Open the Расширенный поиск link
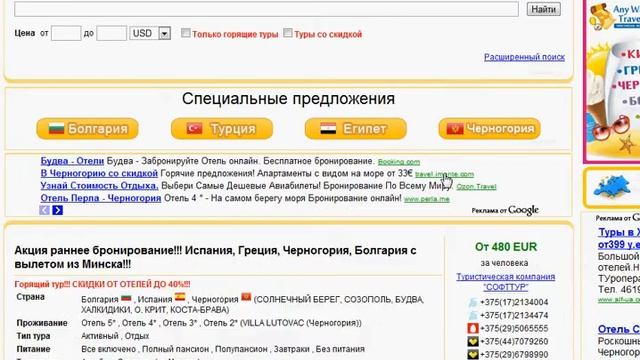This screenshot has width=640, height=360. tap(524, 57)
